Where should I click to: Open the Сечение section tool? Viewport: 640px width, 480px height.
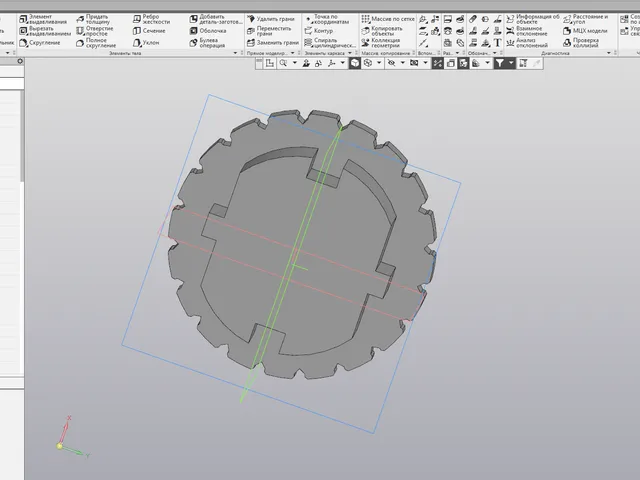(149, 31)
